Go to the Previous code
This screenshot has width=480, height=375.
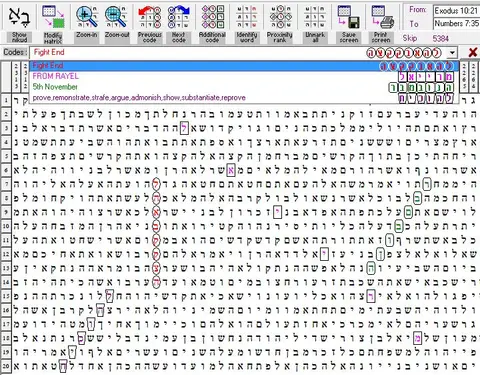coord(150,17)
